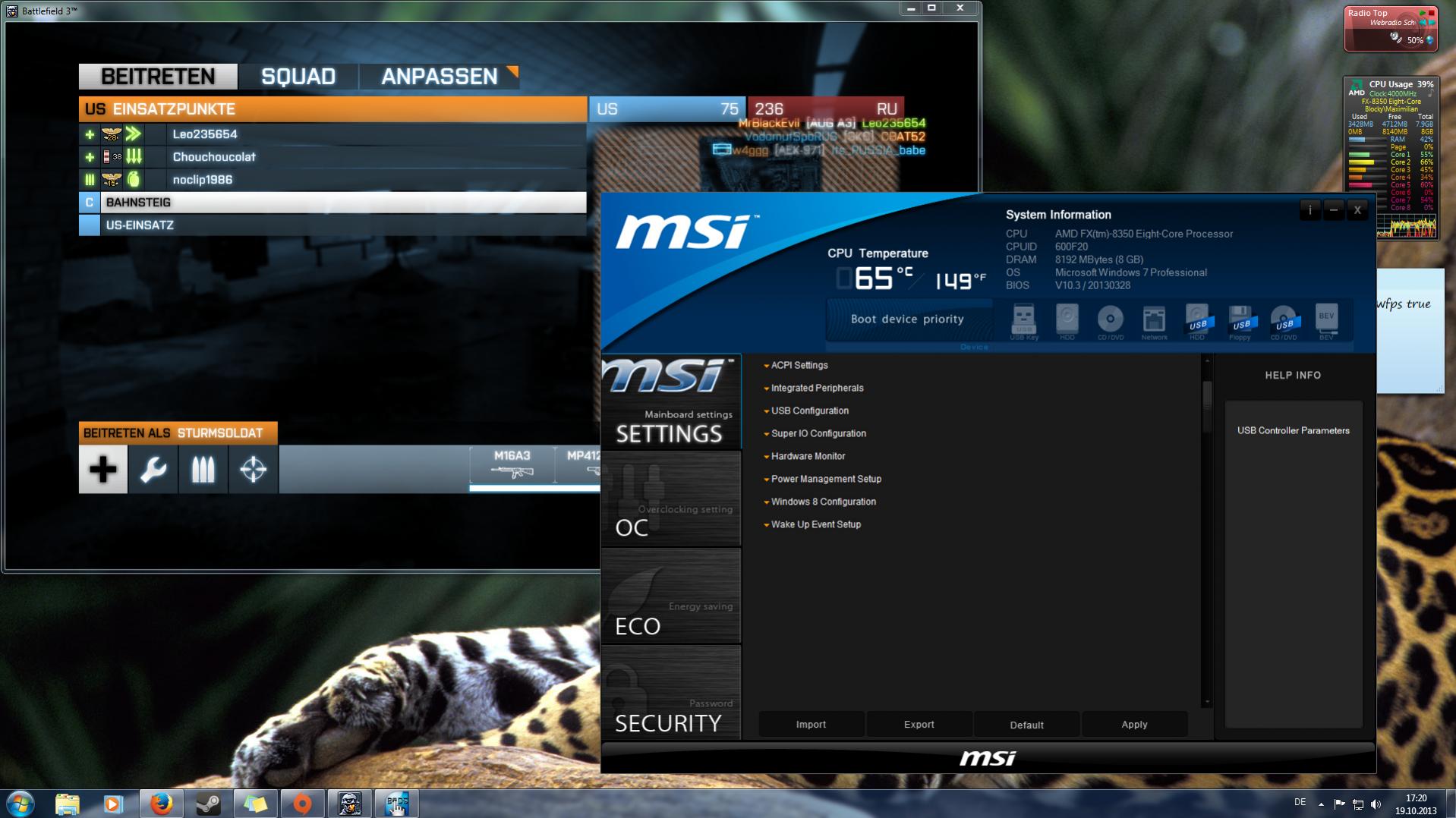Spawn on squad mate Leo235654
Image resolution: width=1456 pixels, height=818 pixels.
point(332,134)
